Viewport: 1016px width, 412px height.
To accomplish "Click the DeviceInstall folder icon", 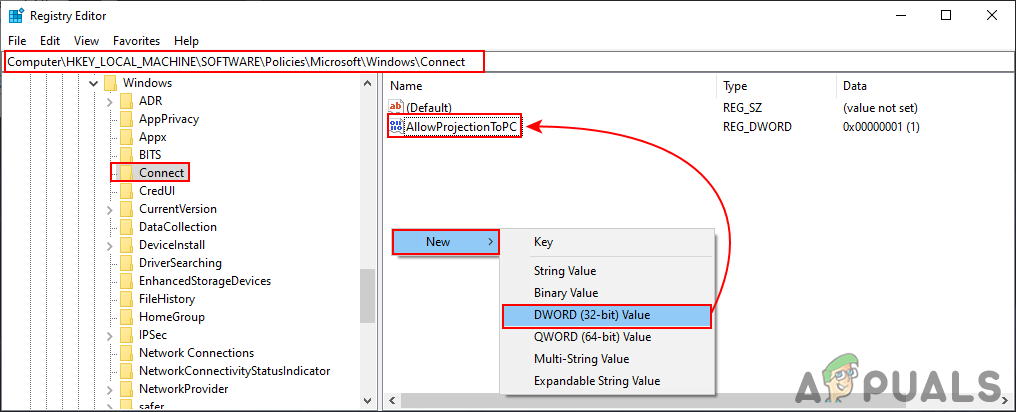I will tap(126, 246).
